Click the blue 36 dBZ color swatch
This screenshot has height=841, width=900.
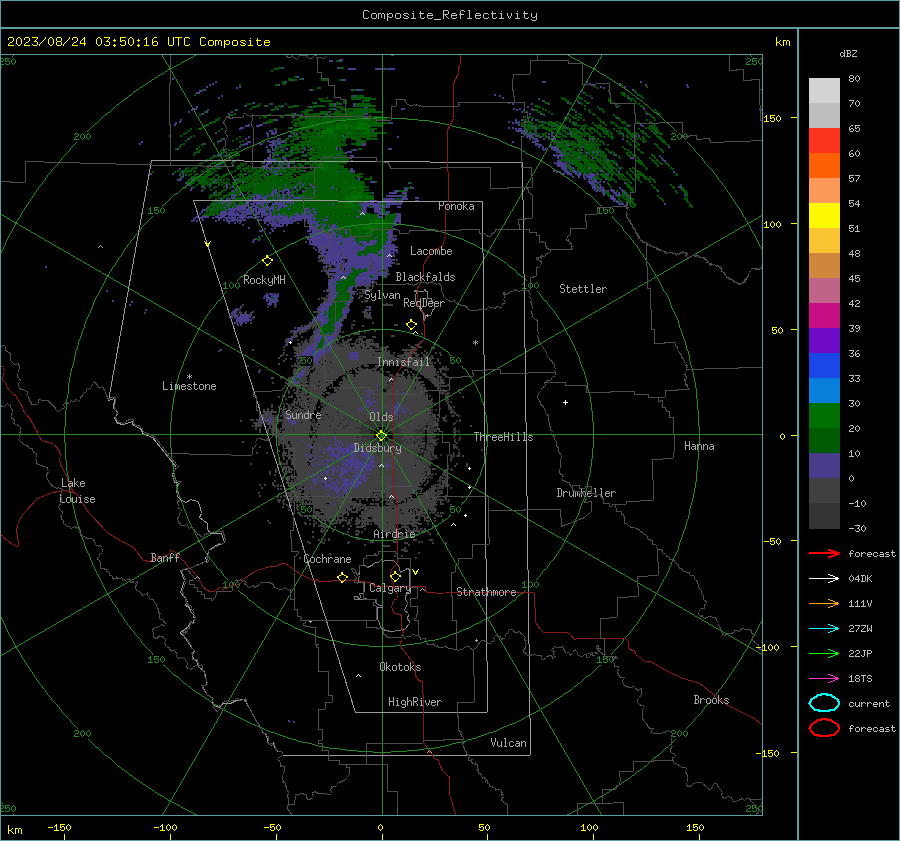tap(824, 365)
